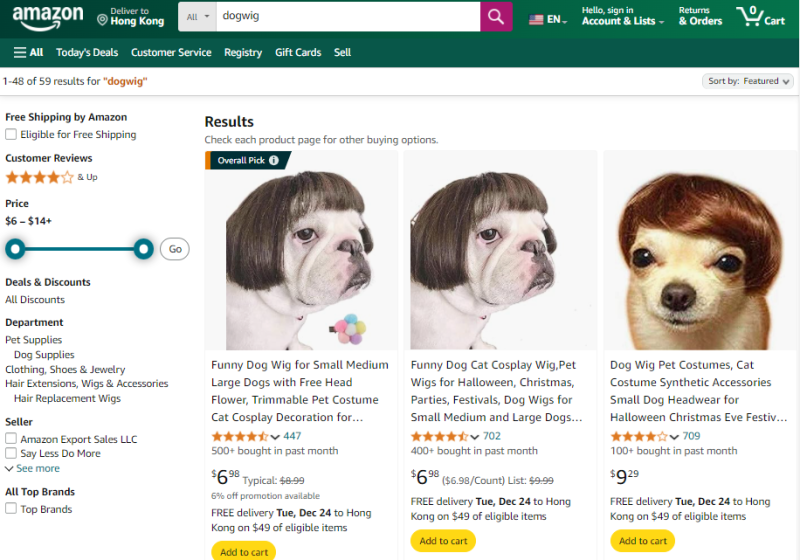Click the right price slider handle
This screenshot has width=800, height=560.
point(144,248)
